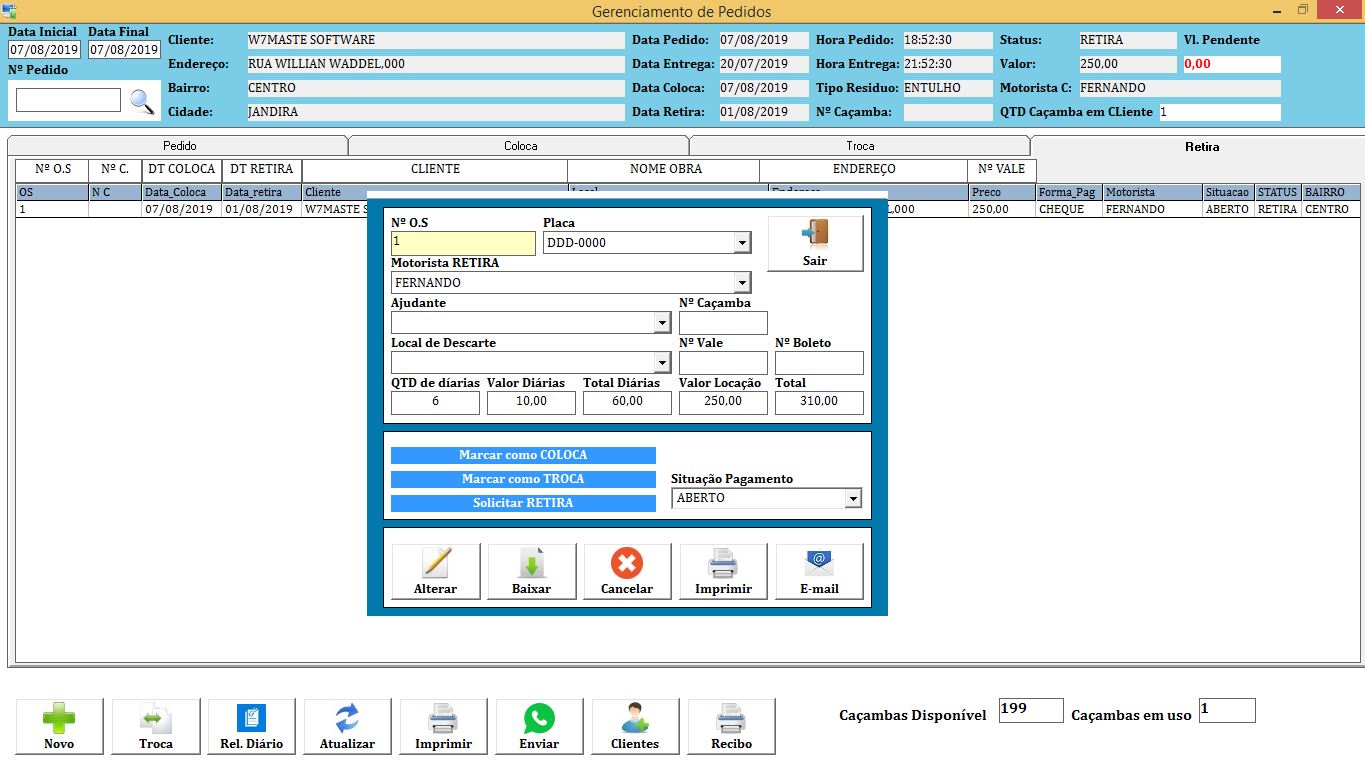Viewport: 1365px width, 768px height.
Task: Switch to the Troca tab
Action: click(860, 146)
